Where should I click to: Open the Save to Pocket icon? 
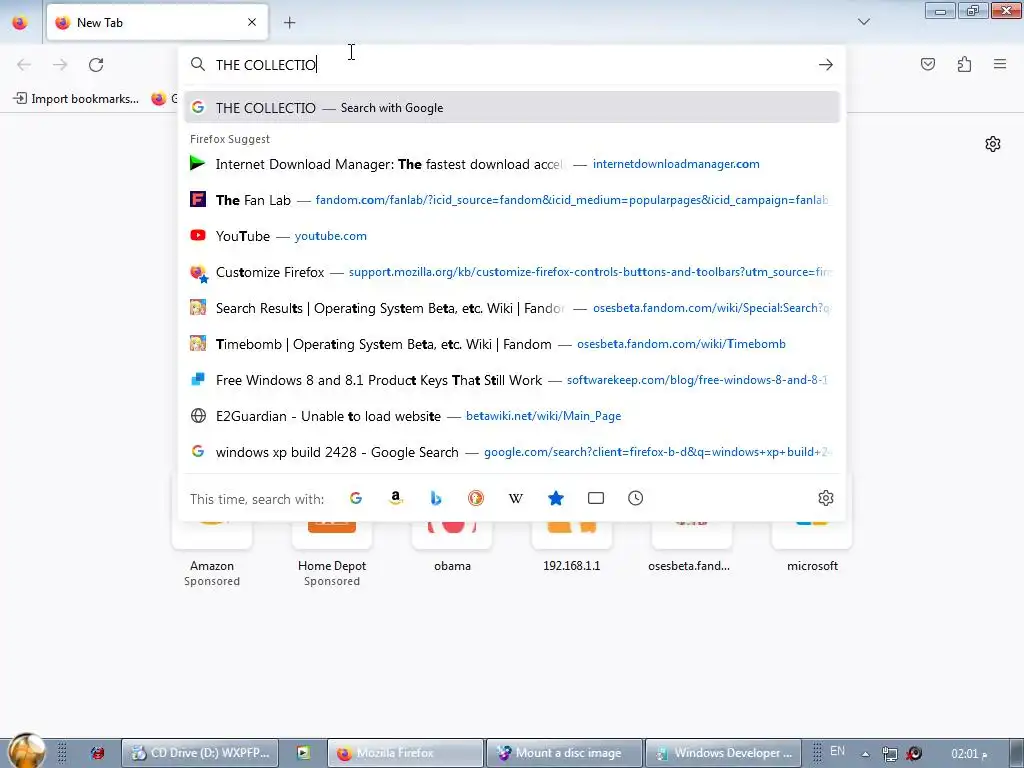pyautogui.click(x=927, y=64)
